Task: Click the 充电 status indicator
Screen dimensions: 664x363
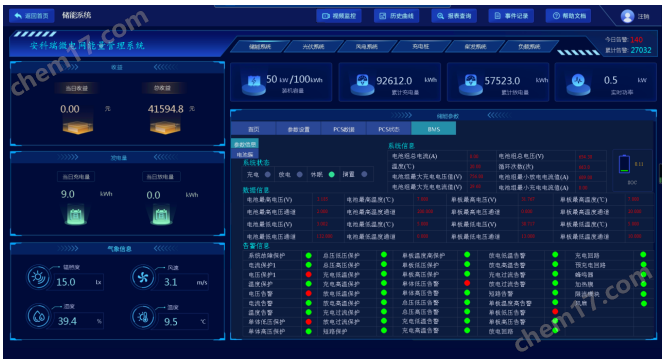Action: pos(268,175)
